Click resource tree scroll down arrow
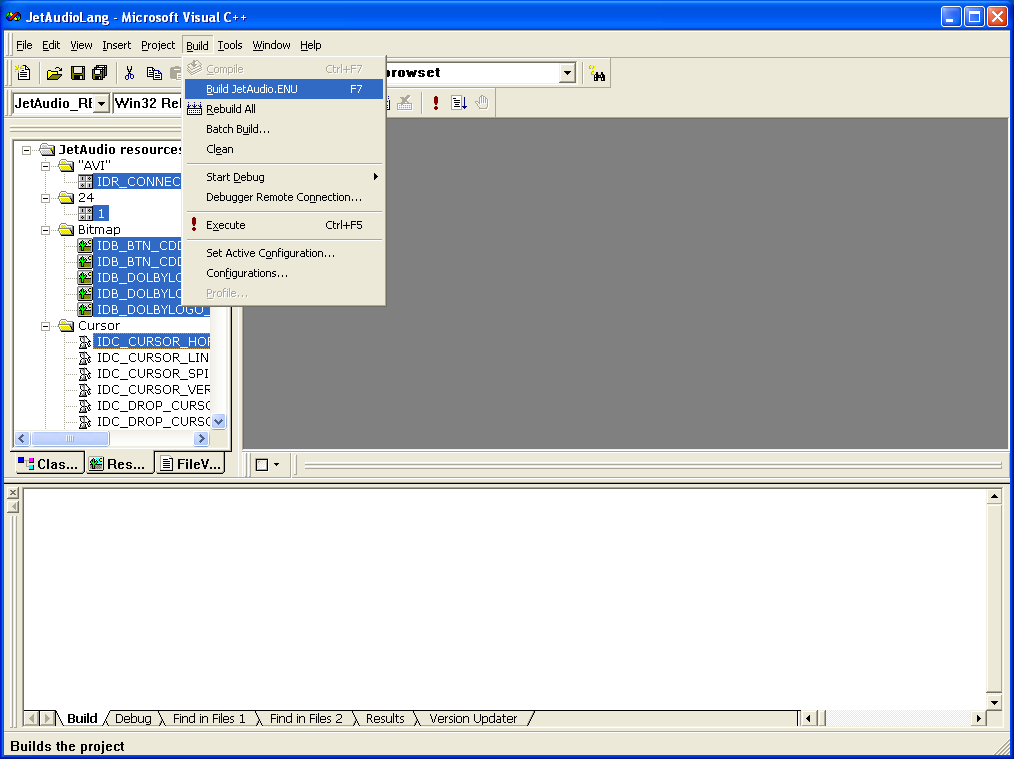This screenshot has width=1014, height=759. click(219, 422)
